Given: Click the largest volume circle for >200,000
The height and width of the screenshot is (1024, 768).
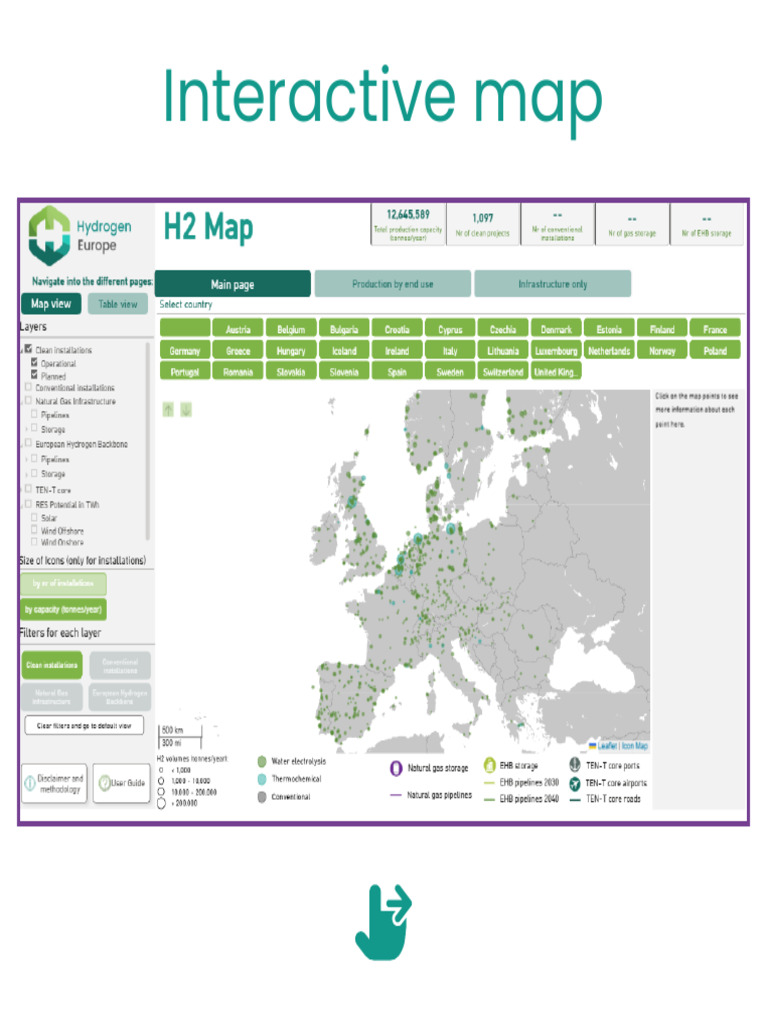Looking at the screenshot, I should pos(161,803).
